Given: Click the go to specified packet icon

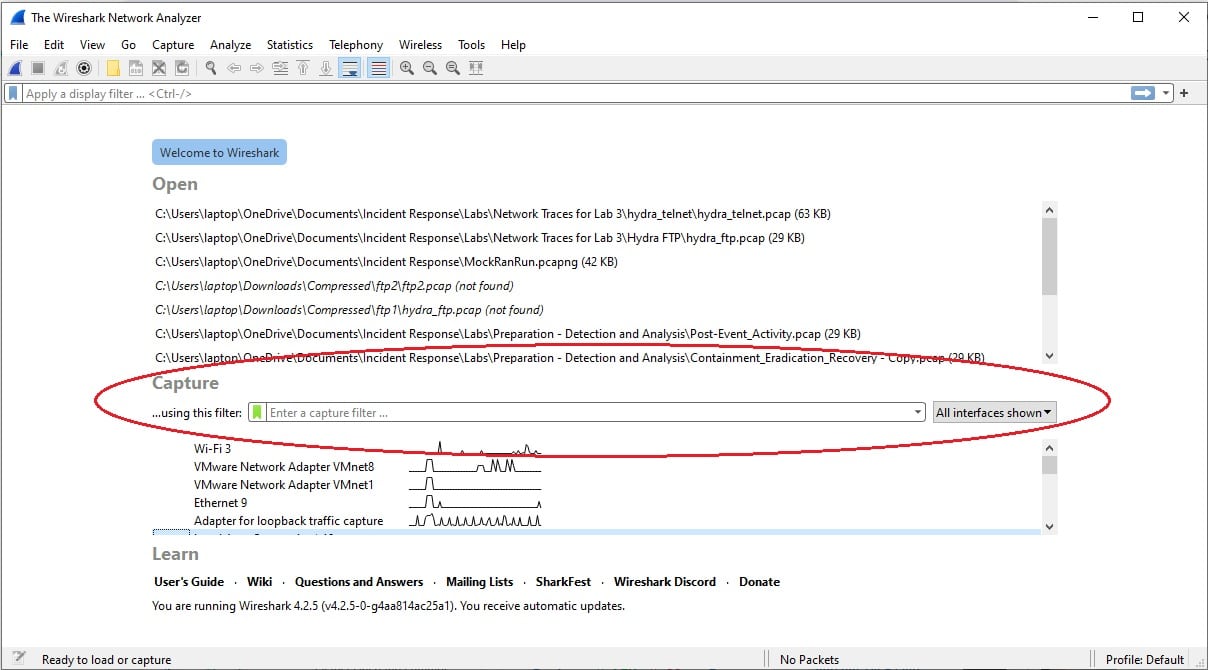Looking at the screenshot, I should click(x=280, y=68).
